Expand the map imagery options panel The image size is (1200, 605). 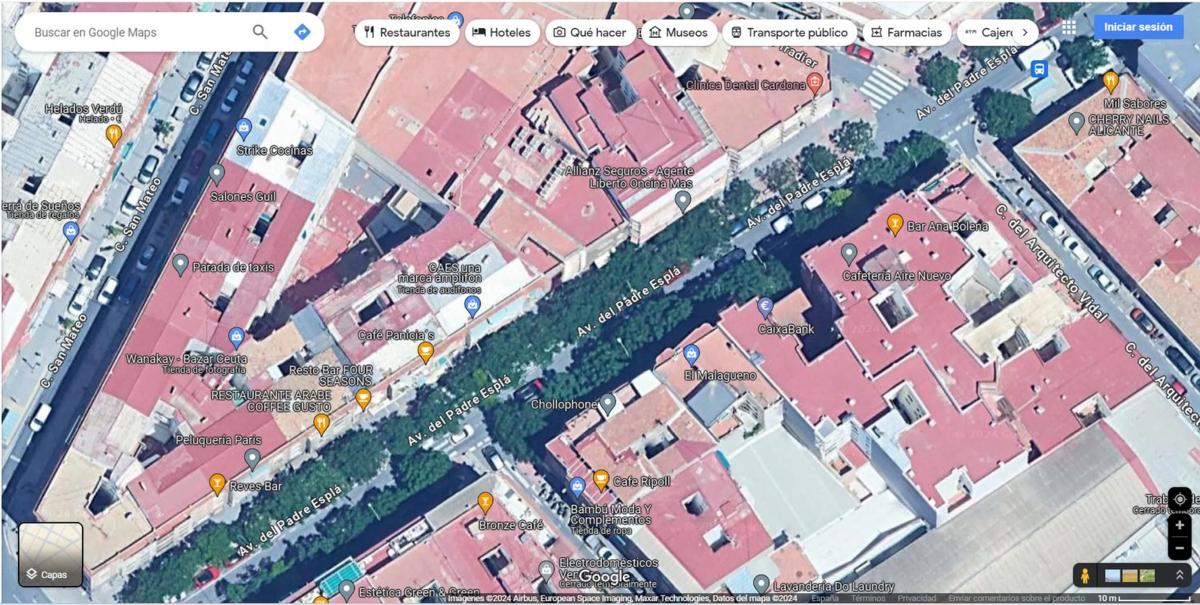1179,575
